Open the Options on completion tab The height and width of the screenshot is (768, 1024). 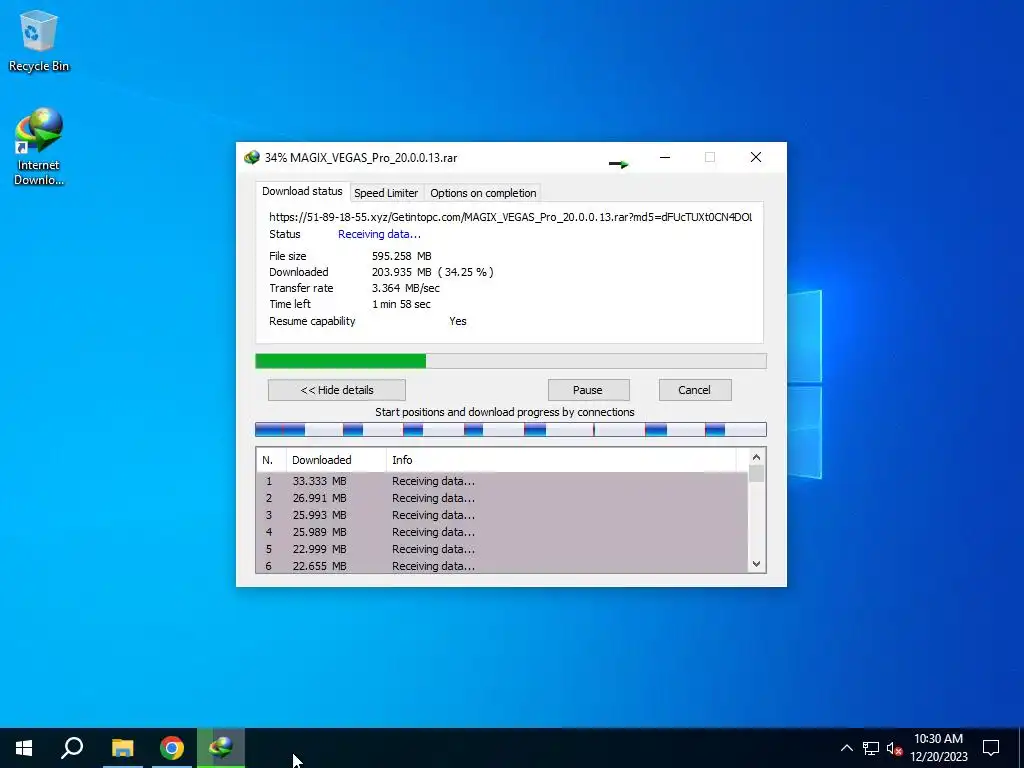483,193
